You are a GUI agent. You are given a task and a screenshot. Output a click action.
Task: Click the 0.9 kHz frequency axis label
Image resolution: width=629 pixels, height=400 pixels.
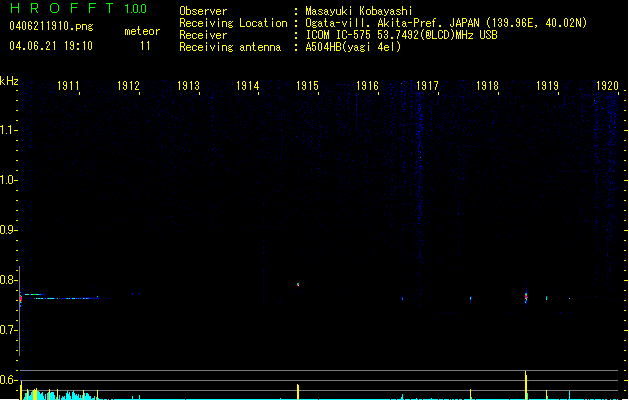pos(8,230)
